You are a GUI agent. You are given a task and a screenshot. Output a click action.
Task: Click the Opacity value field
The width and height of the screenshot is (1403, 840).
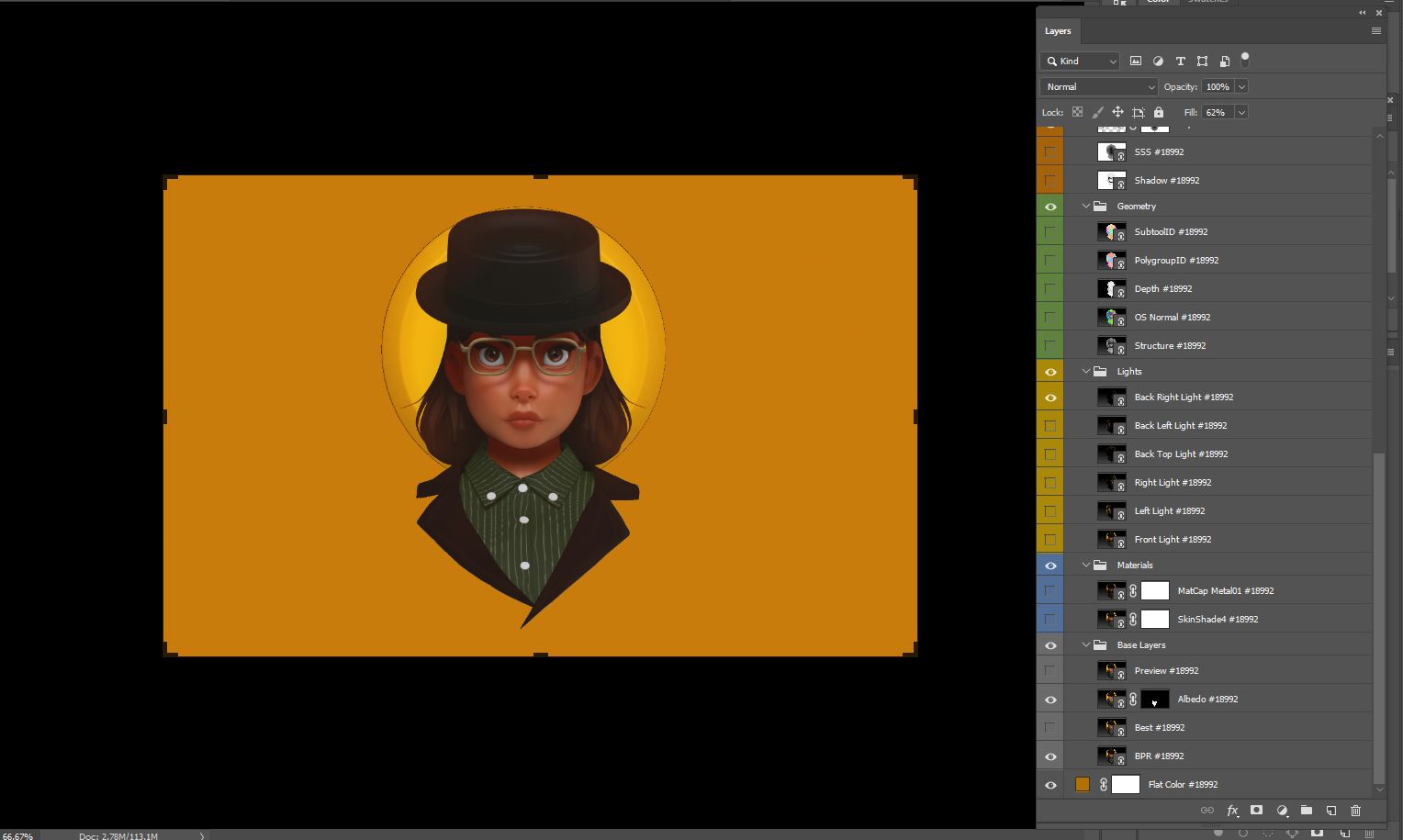click(1218, 87)
